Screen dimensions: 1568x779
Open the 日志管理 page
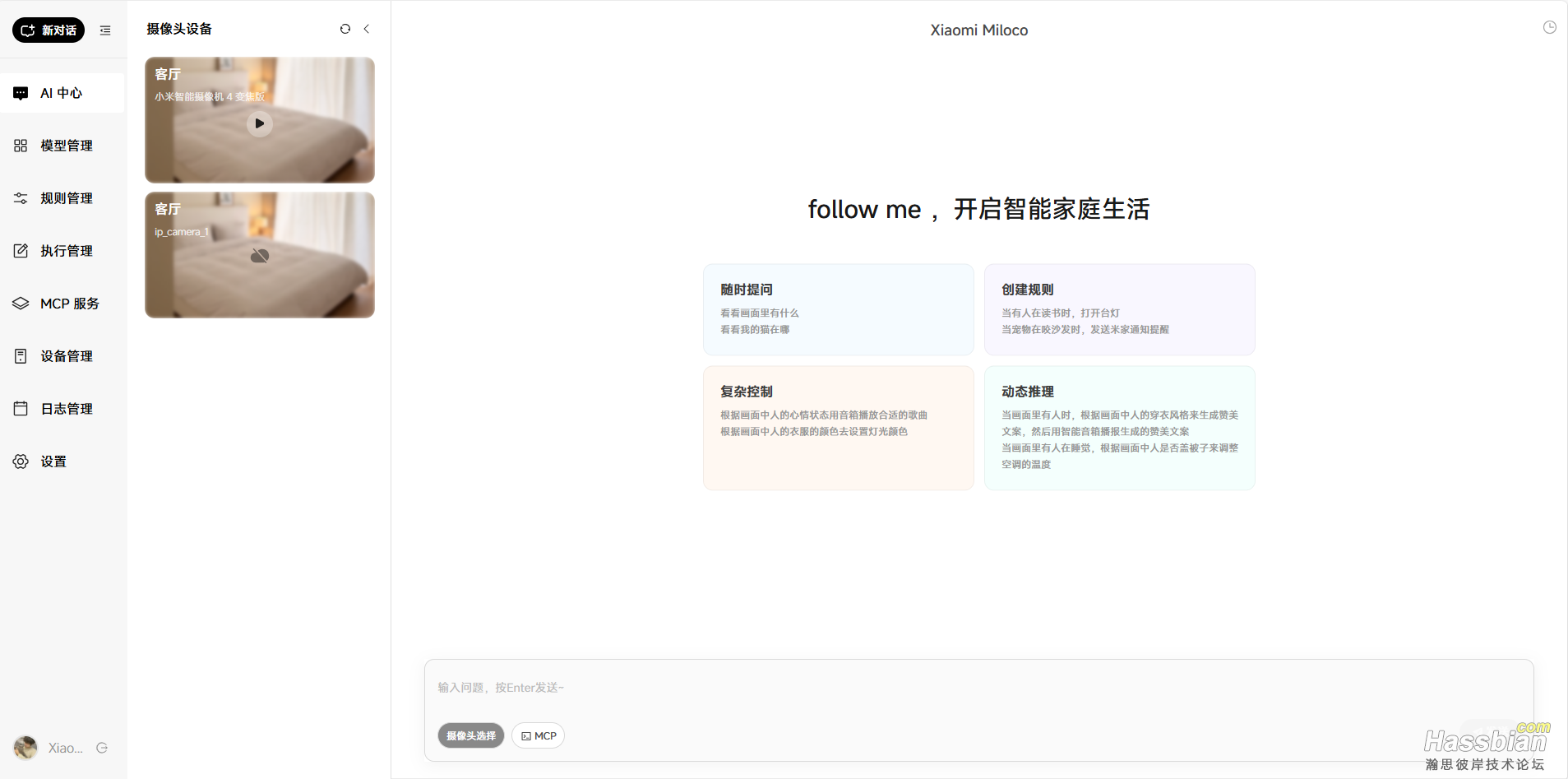[67, 409]
